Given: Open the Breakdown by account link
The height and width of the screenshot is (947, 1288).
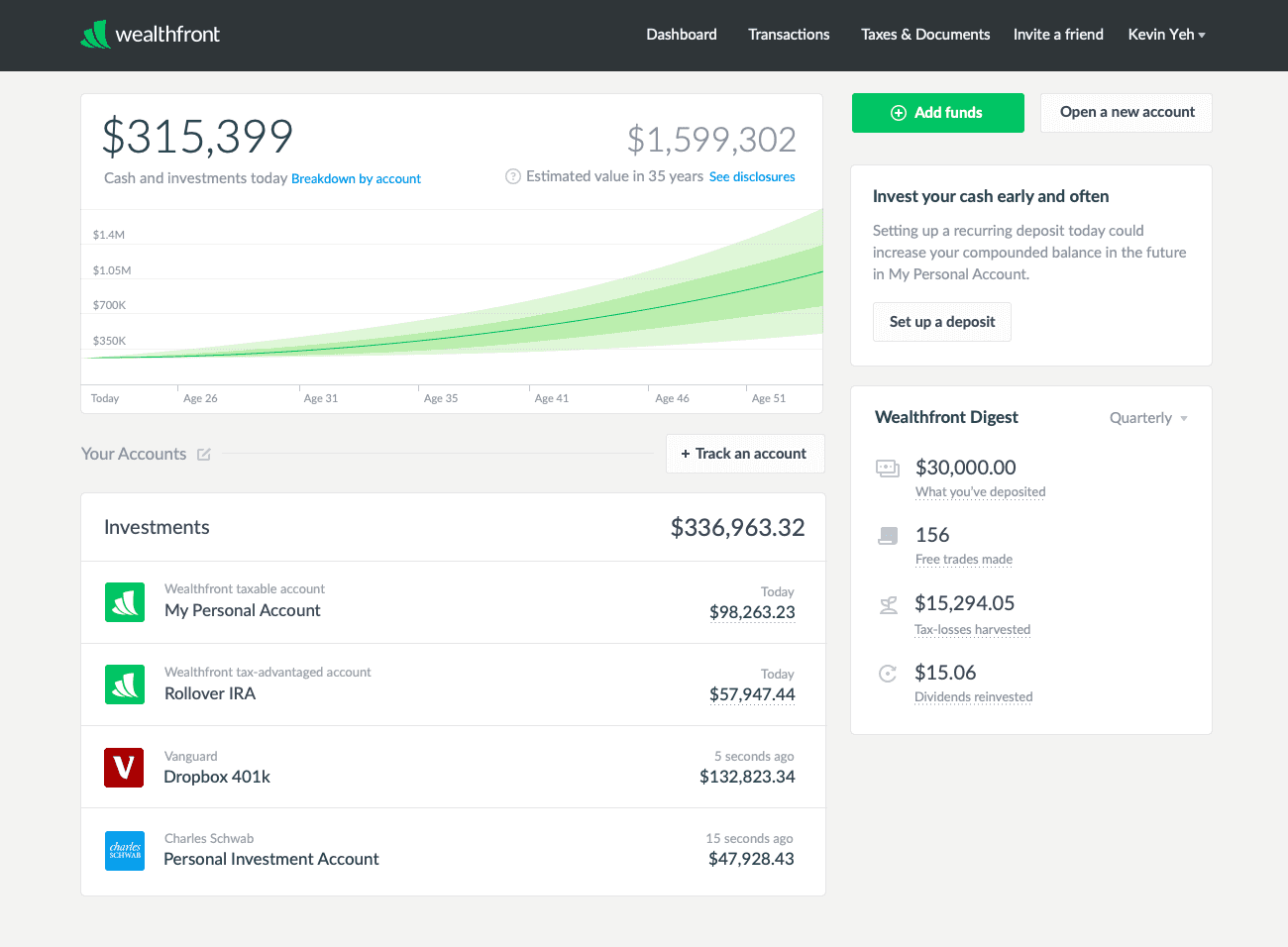Looking at the screenshot, I should pyautogui.click(x=356, y=179).
